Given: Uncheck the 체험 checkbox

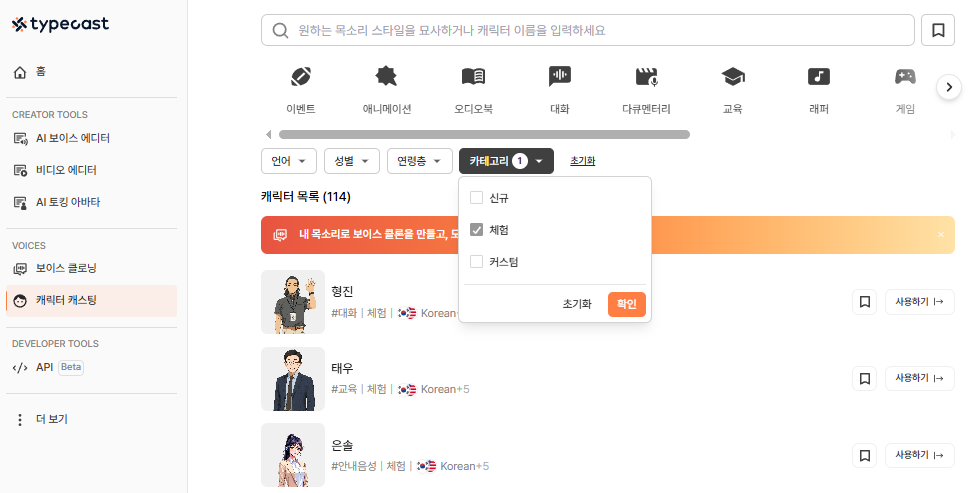Looking at the screenshot, I should pos(477,230).
